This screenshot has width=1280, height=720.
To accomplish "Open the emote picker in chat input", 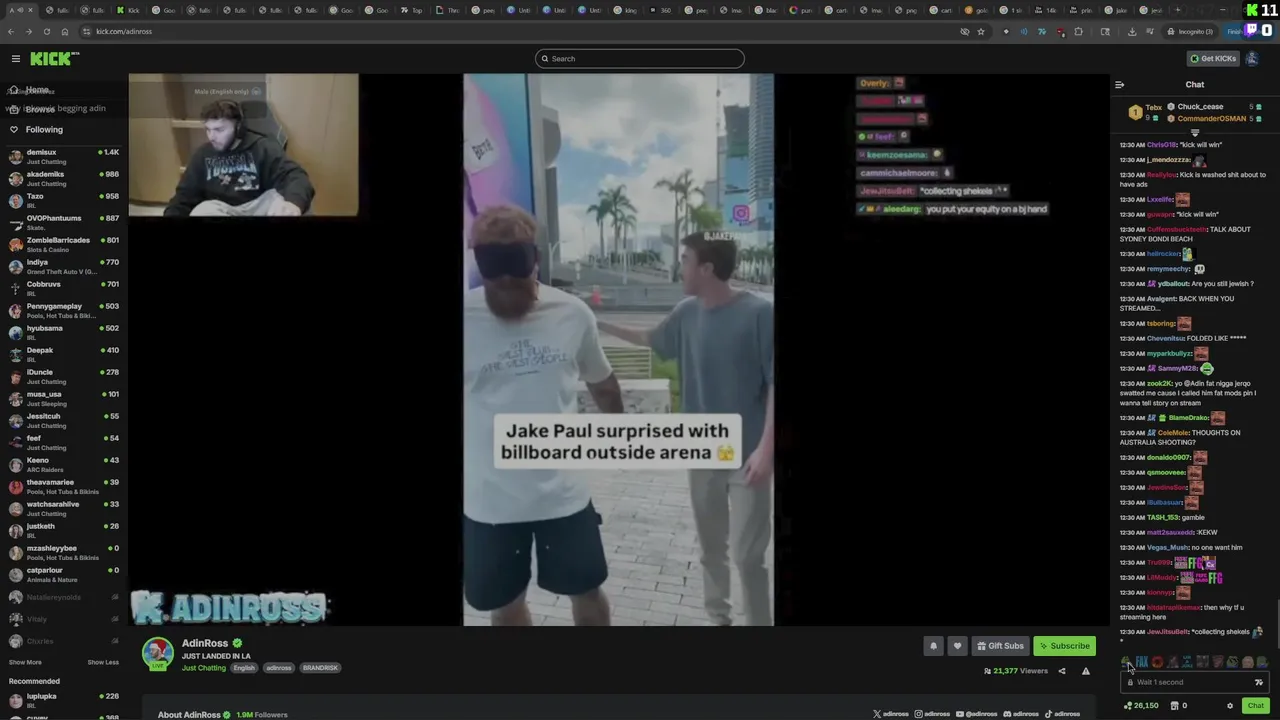I will tap(1259, 682).
